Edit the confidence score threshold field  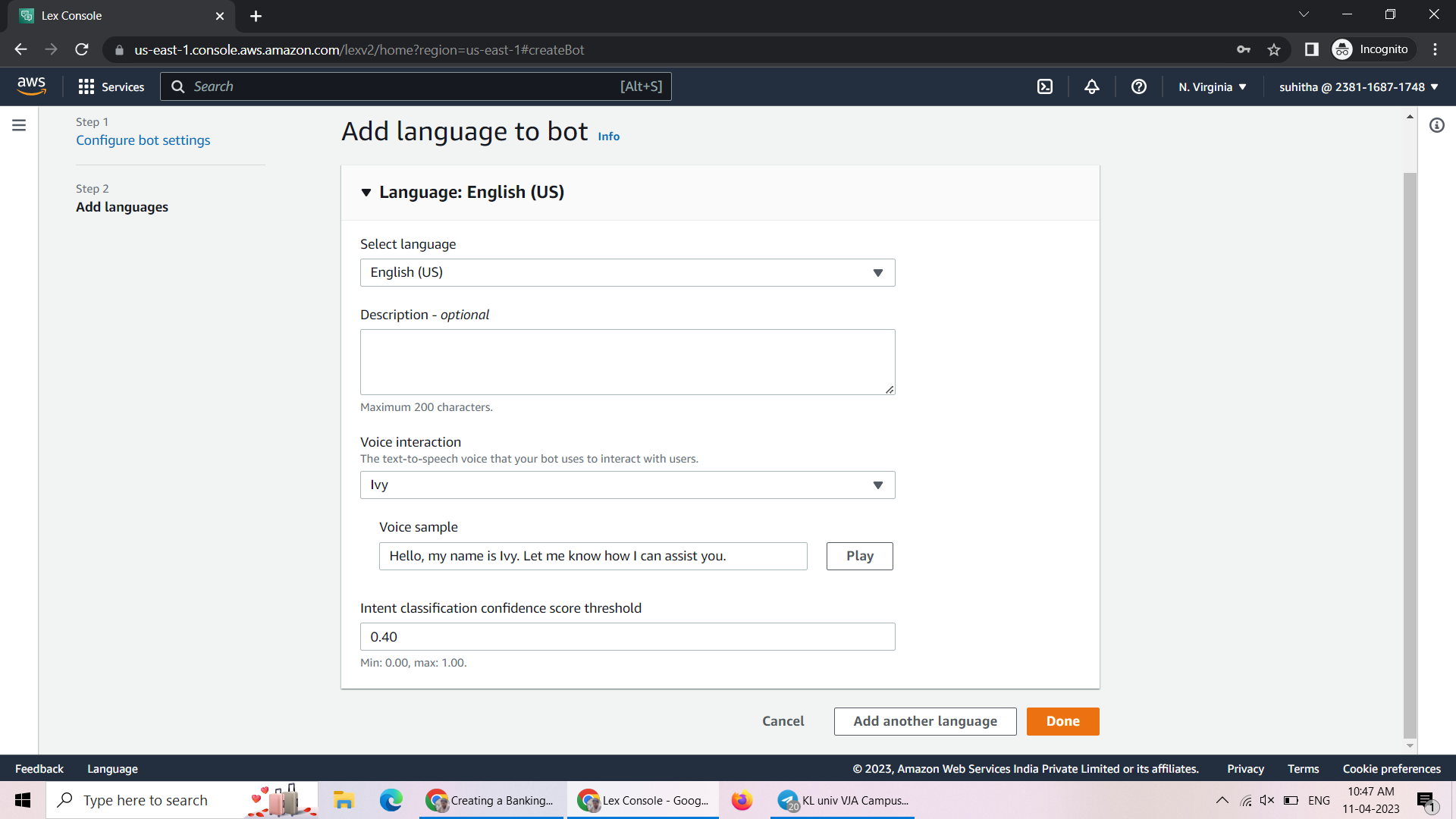coord(627,636)
